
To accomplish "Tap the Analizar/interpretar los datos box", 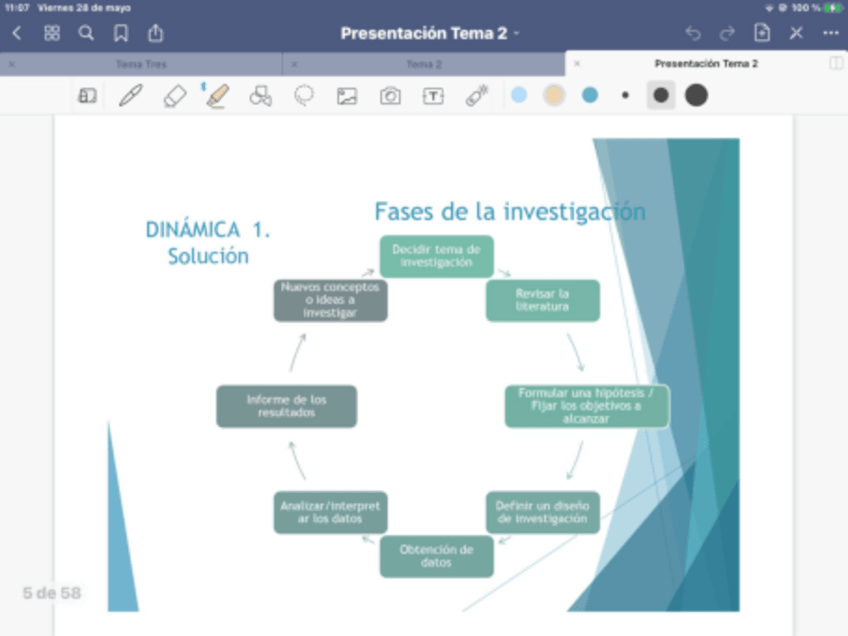I will pos(330,512).
